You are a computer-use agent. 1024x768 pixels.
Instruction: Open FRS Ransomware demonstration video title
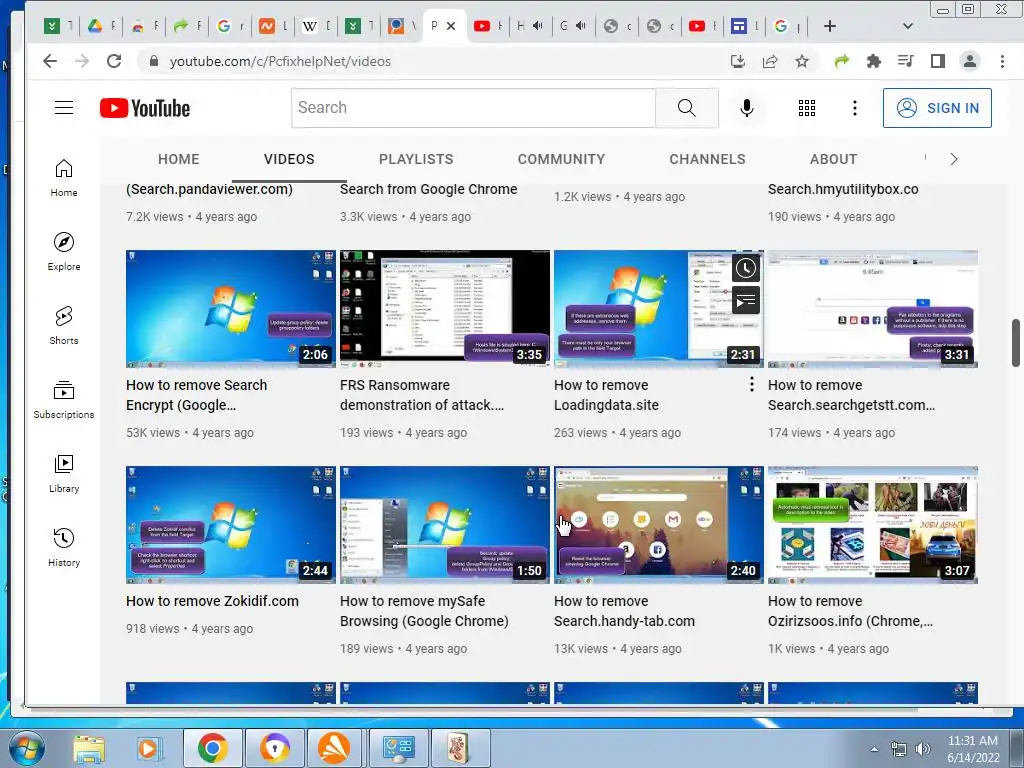click(x=422, y=395)
